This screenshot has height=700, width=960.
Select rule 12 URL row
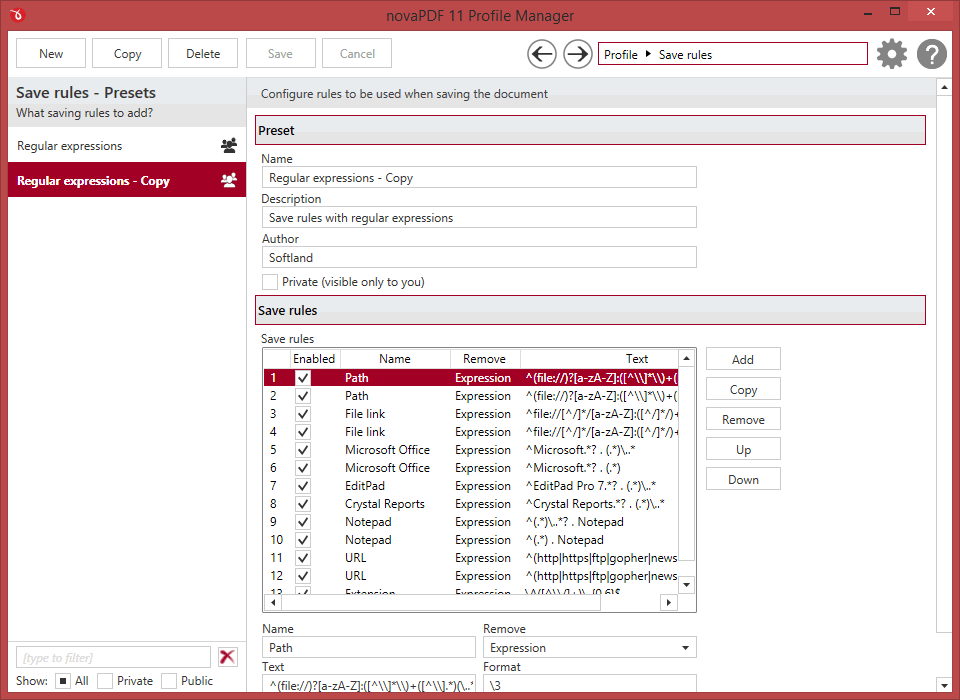(471, 576)
